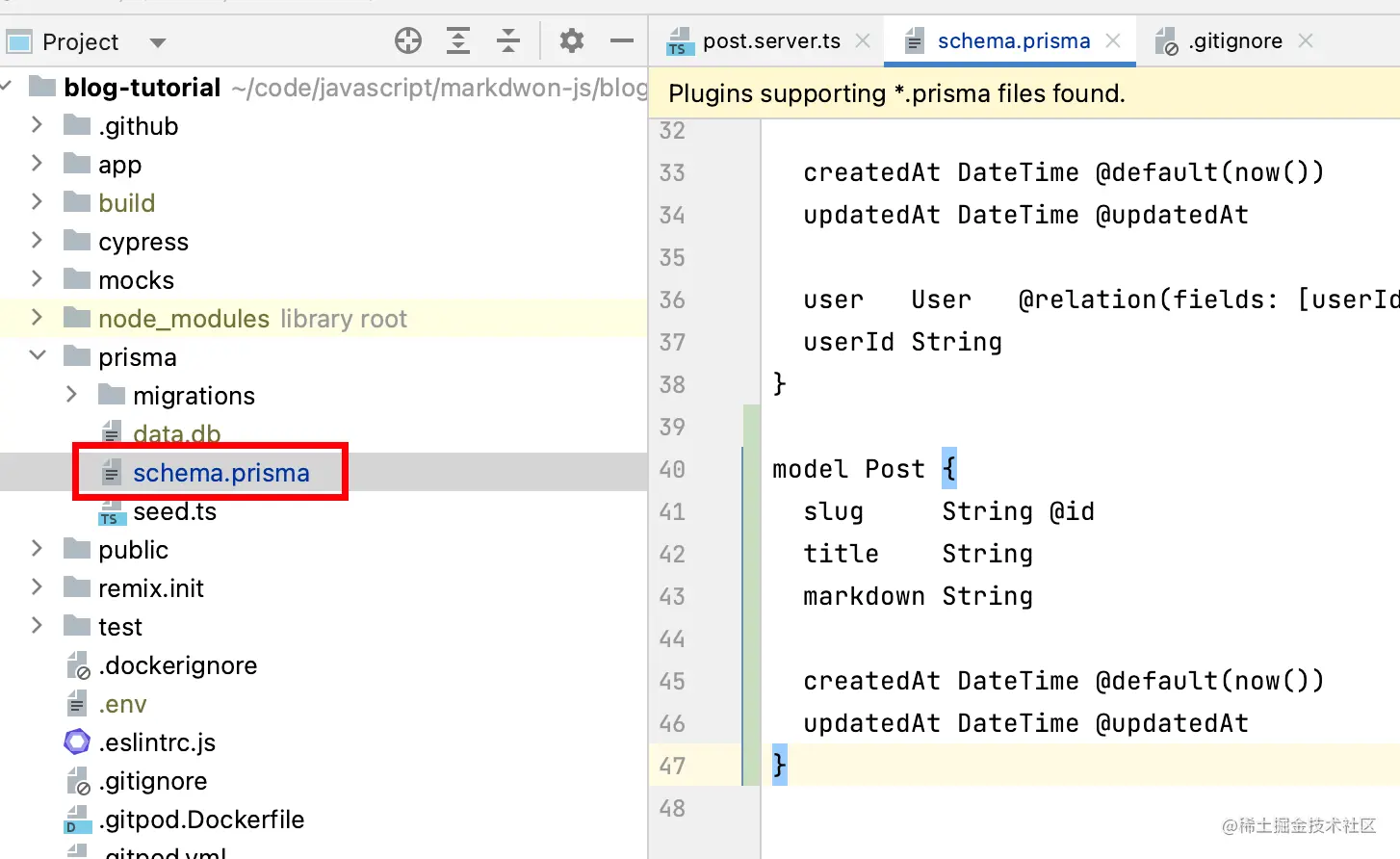The width and height of the screenshot is (1400, 859).
Task: Open the data.db file
Action: coord(177,434)
